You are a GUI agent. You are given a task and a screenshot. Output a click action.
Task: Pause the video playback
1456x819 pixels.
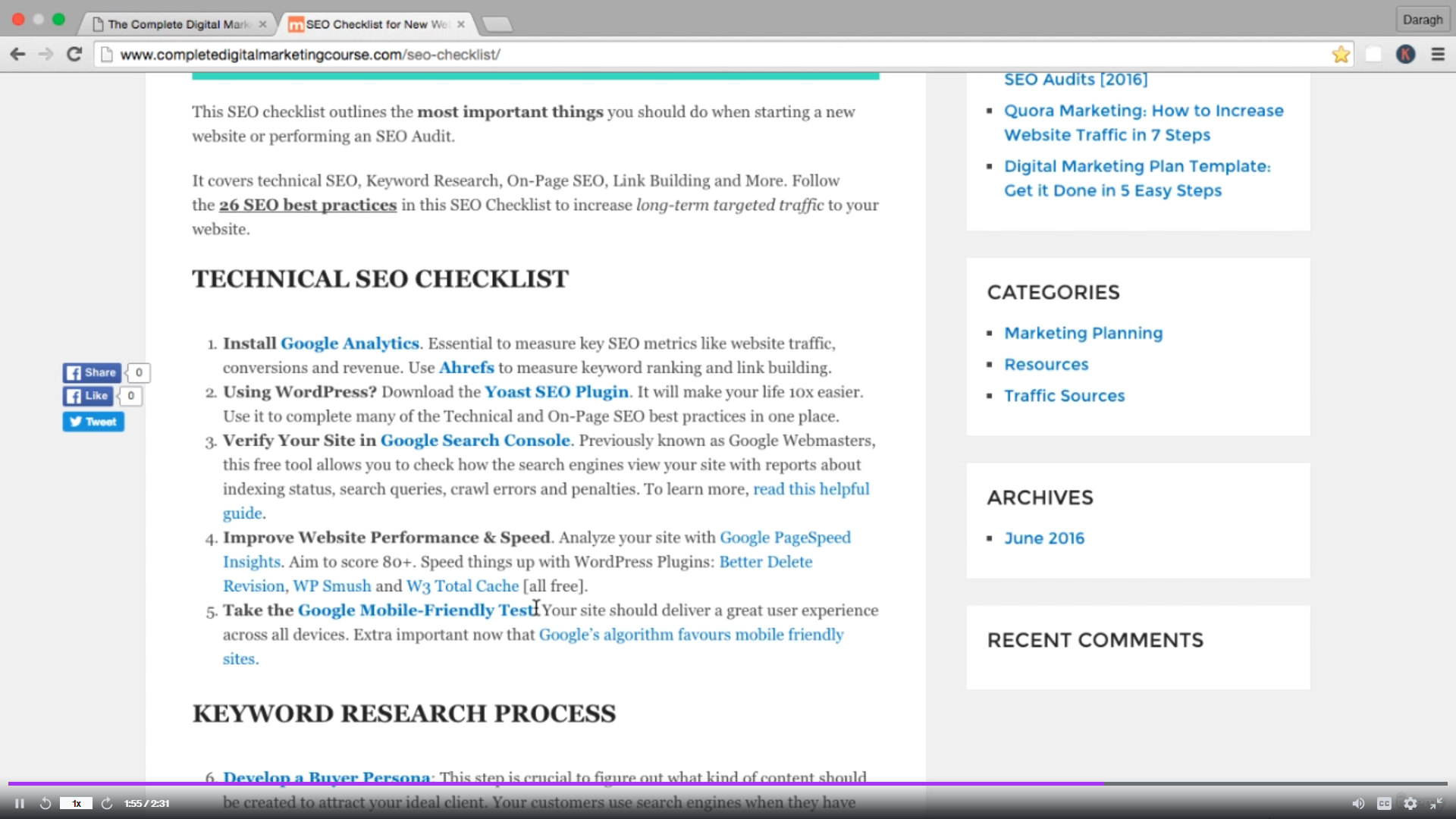[20, 803]
